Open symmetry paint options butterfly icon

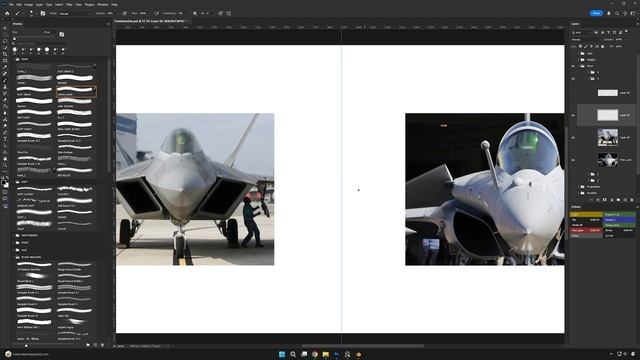click(229, 13)
